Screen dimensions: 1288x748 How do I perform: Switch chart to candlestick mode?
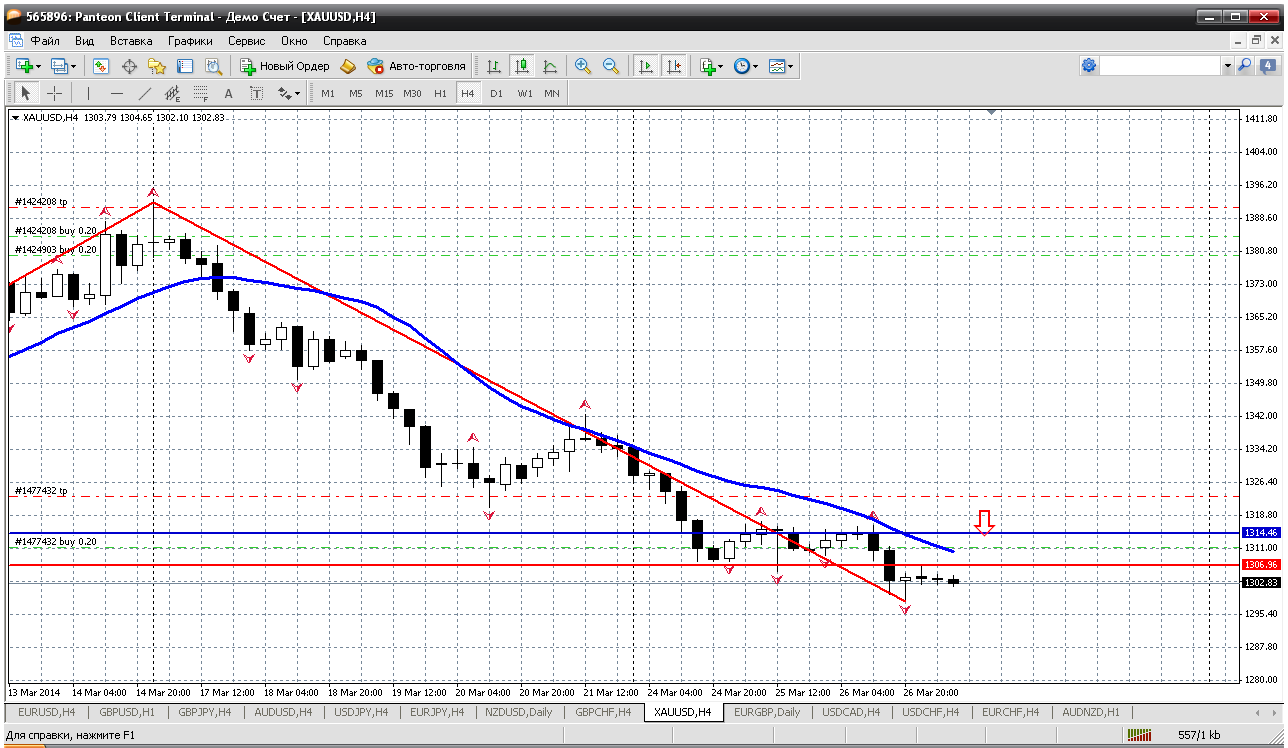coord(521,66)
